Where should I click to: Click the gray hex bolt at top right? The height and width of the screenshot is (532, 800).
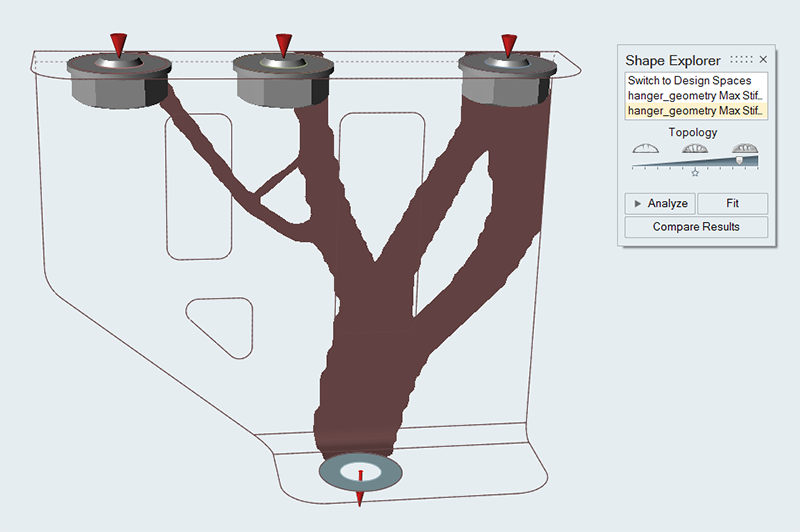(505, 83)
